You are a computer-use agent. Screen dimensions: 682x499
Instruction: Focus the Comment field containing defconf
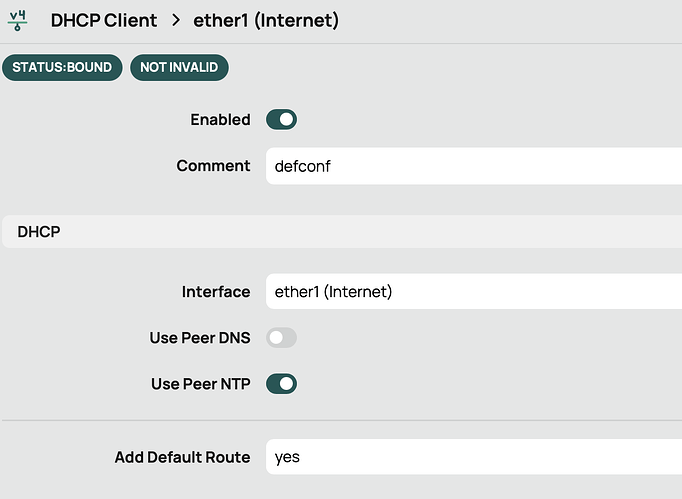[x=472, y=166]
